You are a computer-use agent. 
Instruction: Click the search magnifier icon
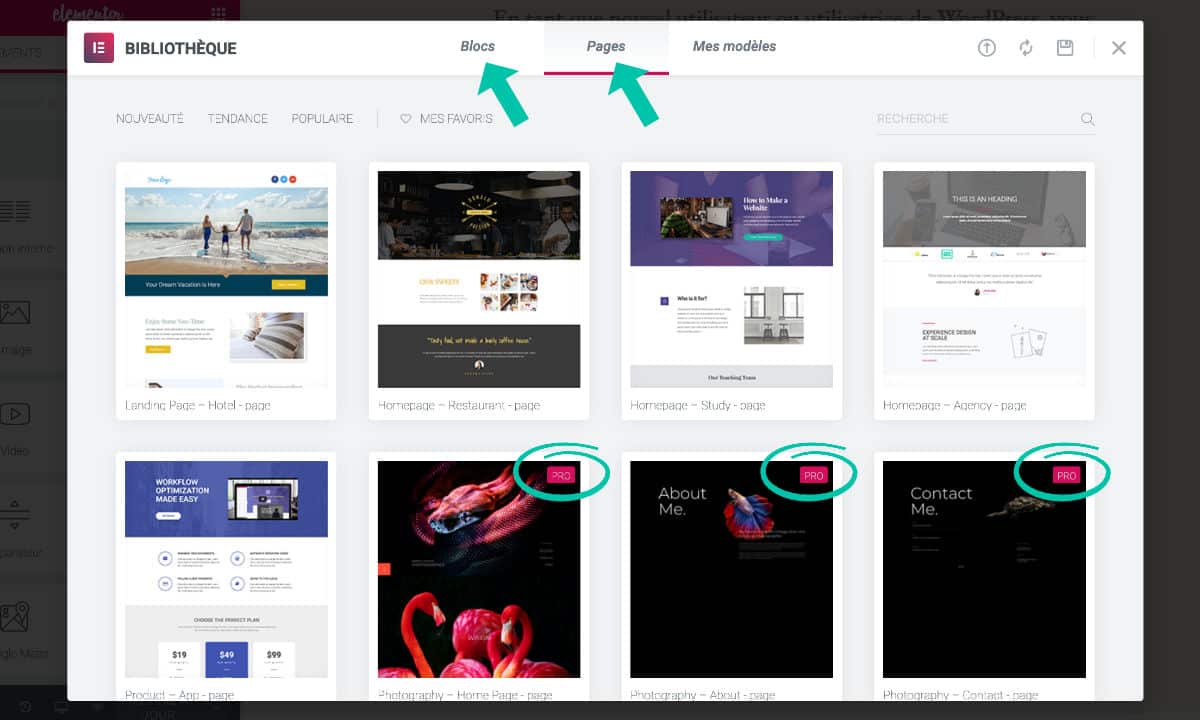point(1088,119)
